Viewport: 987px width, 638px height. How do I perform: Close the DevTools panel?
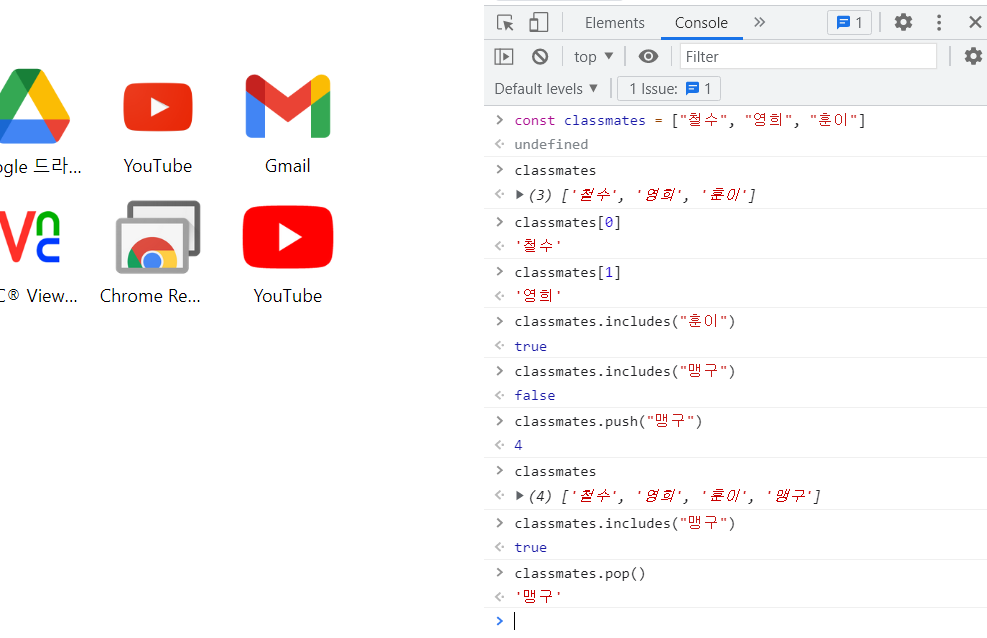point(975,23)
